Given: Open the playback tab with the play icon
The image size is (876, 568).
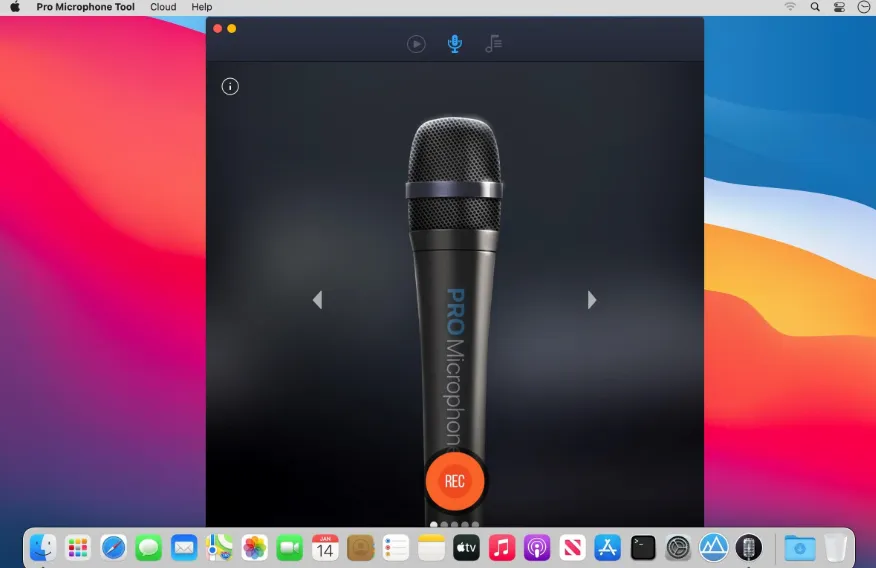Looking at the screenshot, I should tap(416, 44).
